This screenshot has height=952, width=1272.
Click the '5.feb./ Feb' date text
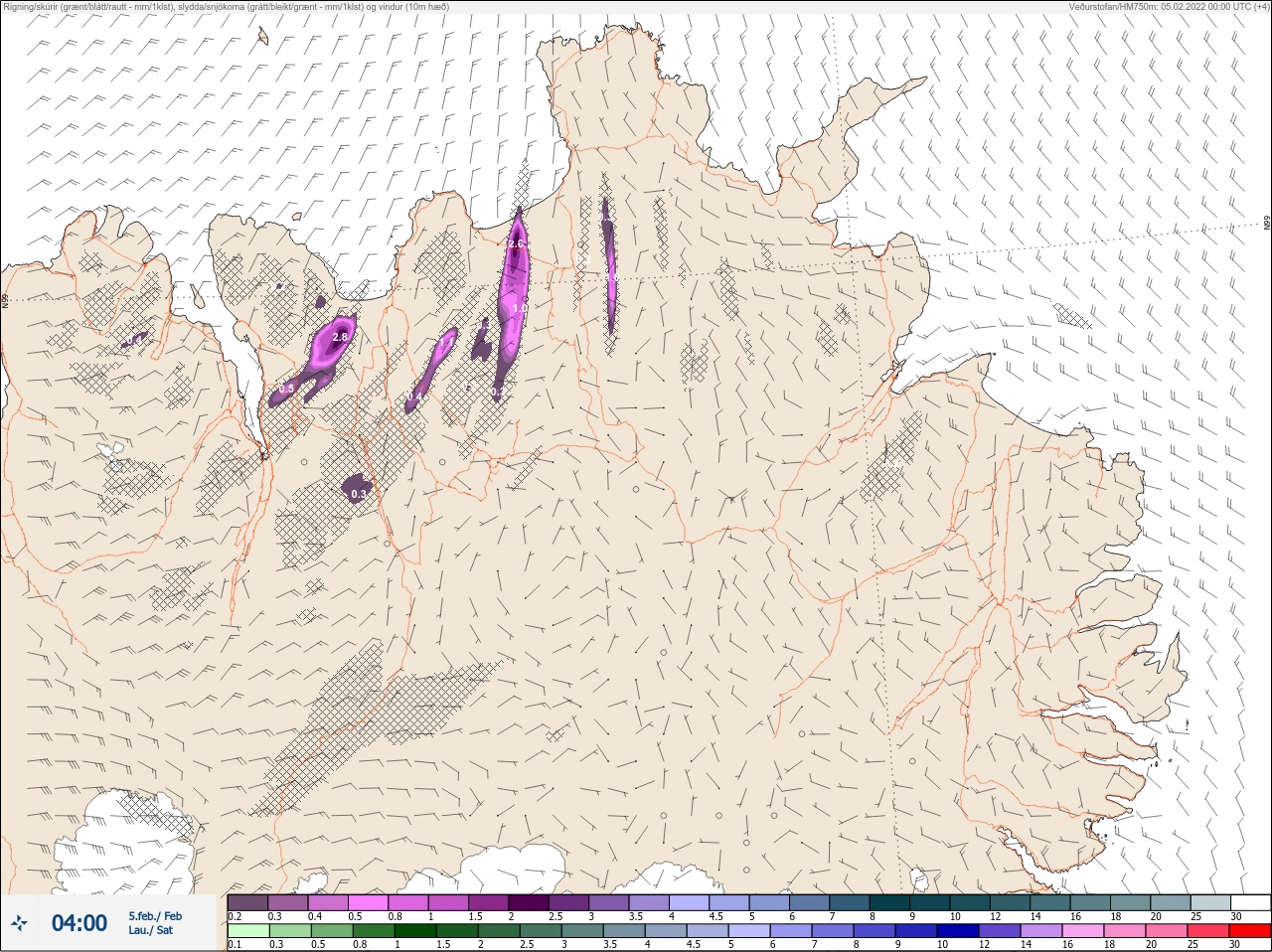pos(155,916)
